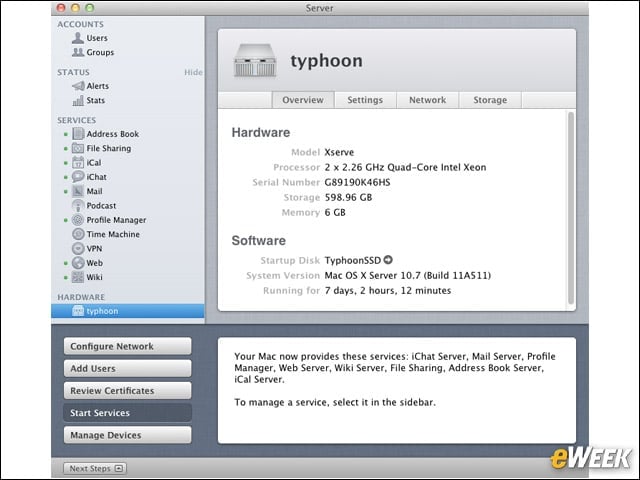Select the Podcast service icon

click(x=78, y=206)
